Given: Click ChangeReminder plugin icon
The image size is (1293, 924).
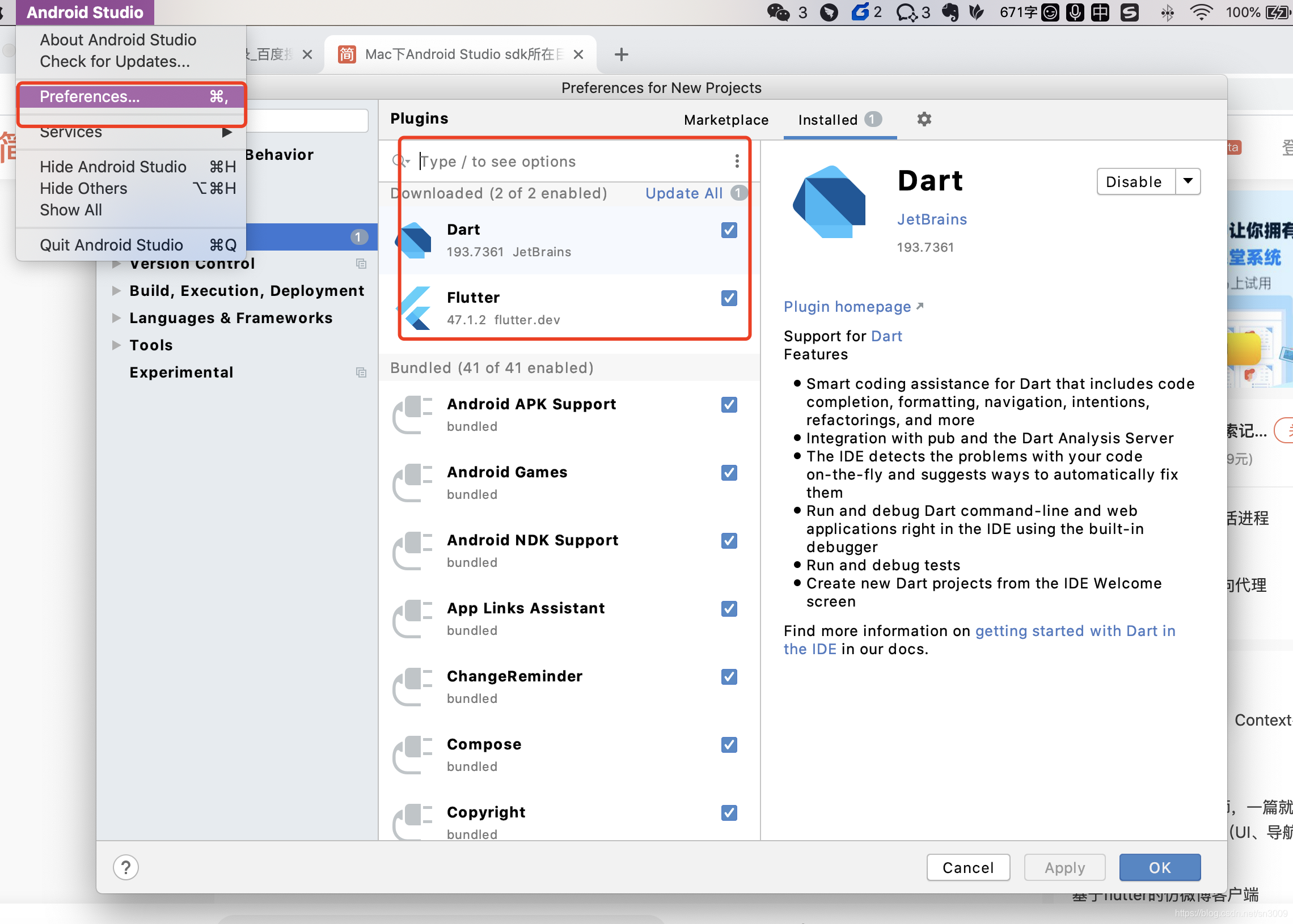Looking at the screenshot, I should [x=413, y=686].
